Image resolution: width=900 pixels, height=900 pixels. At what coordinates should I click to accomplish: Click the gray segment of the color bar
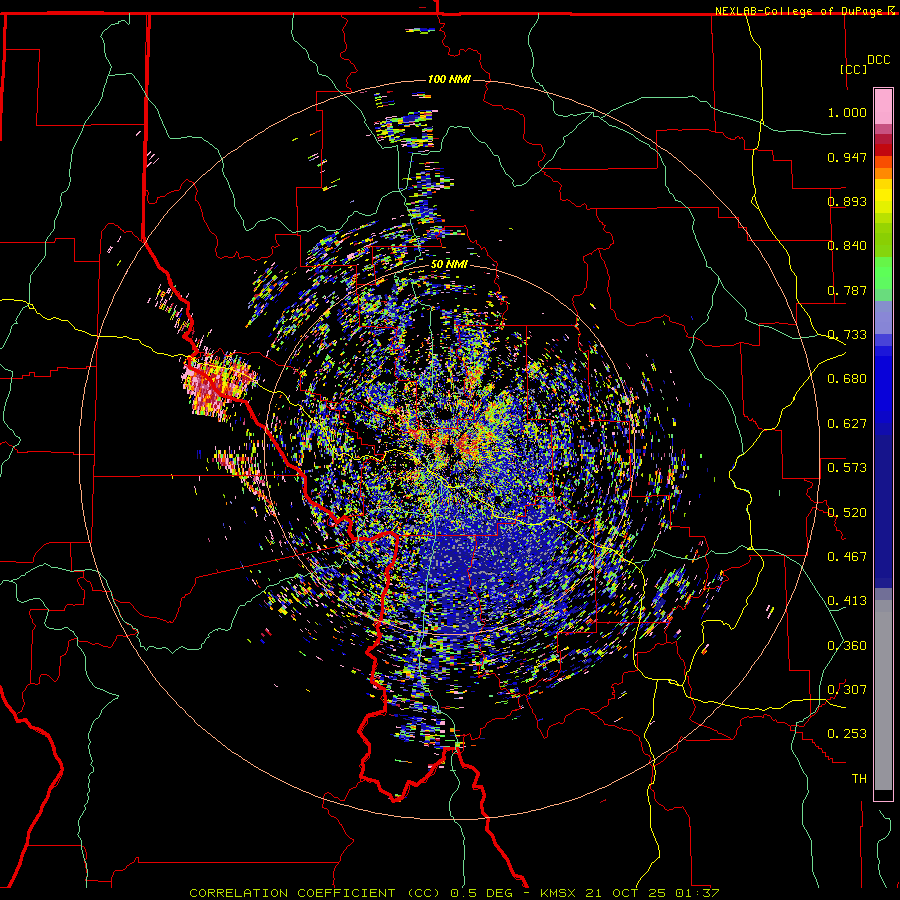(x=883, y=695)
